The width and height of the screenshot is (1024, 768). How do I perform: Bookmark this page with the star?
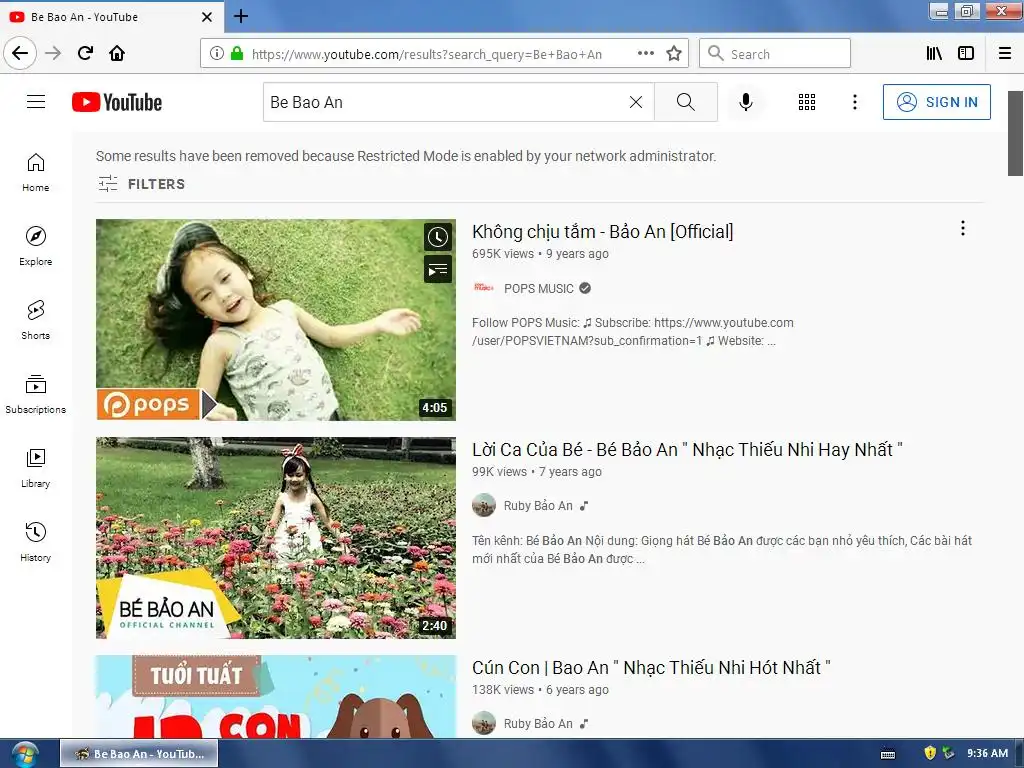(674, 54)
